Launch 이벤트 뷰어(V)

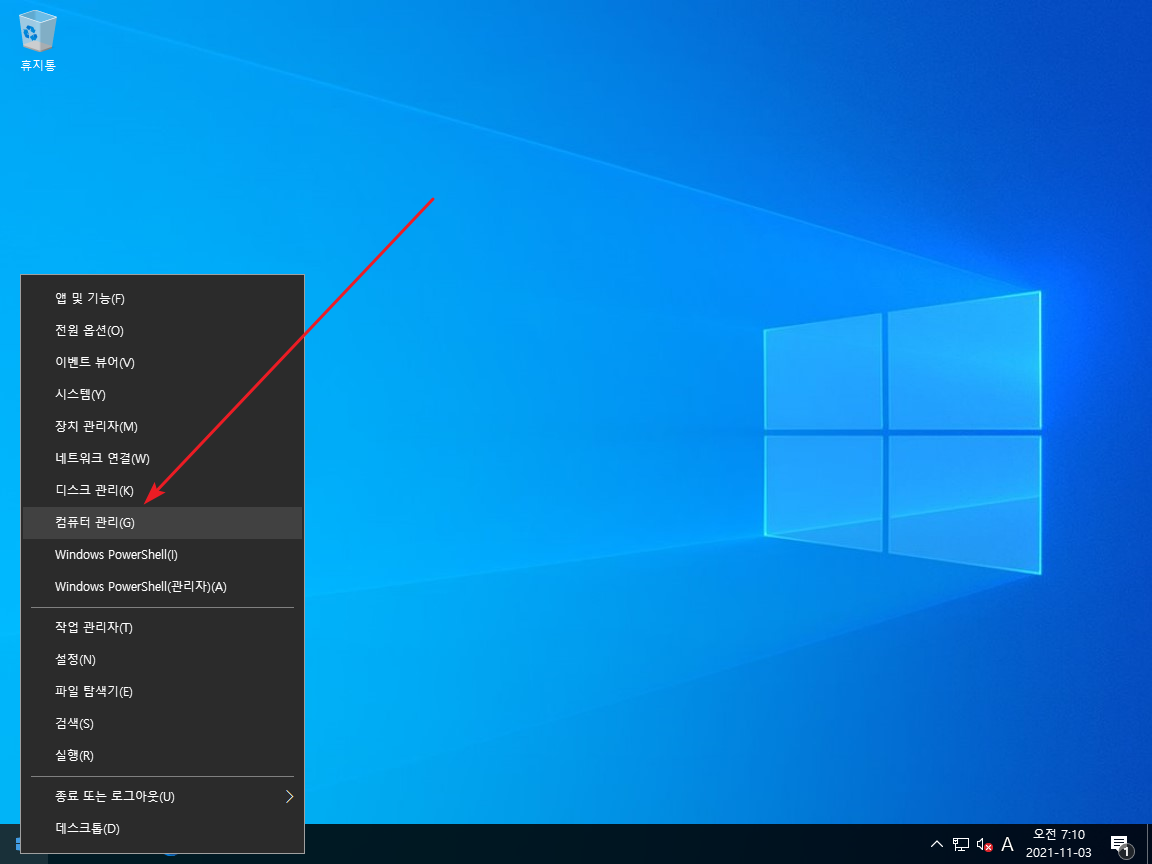(x=162, y=362)
